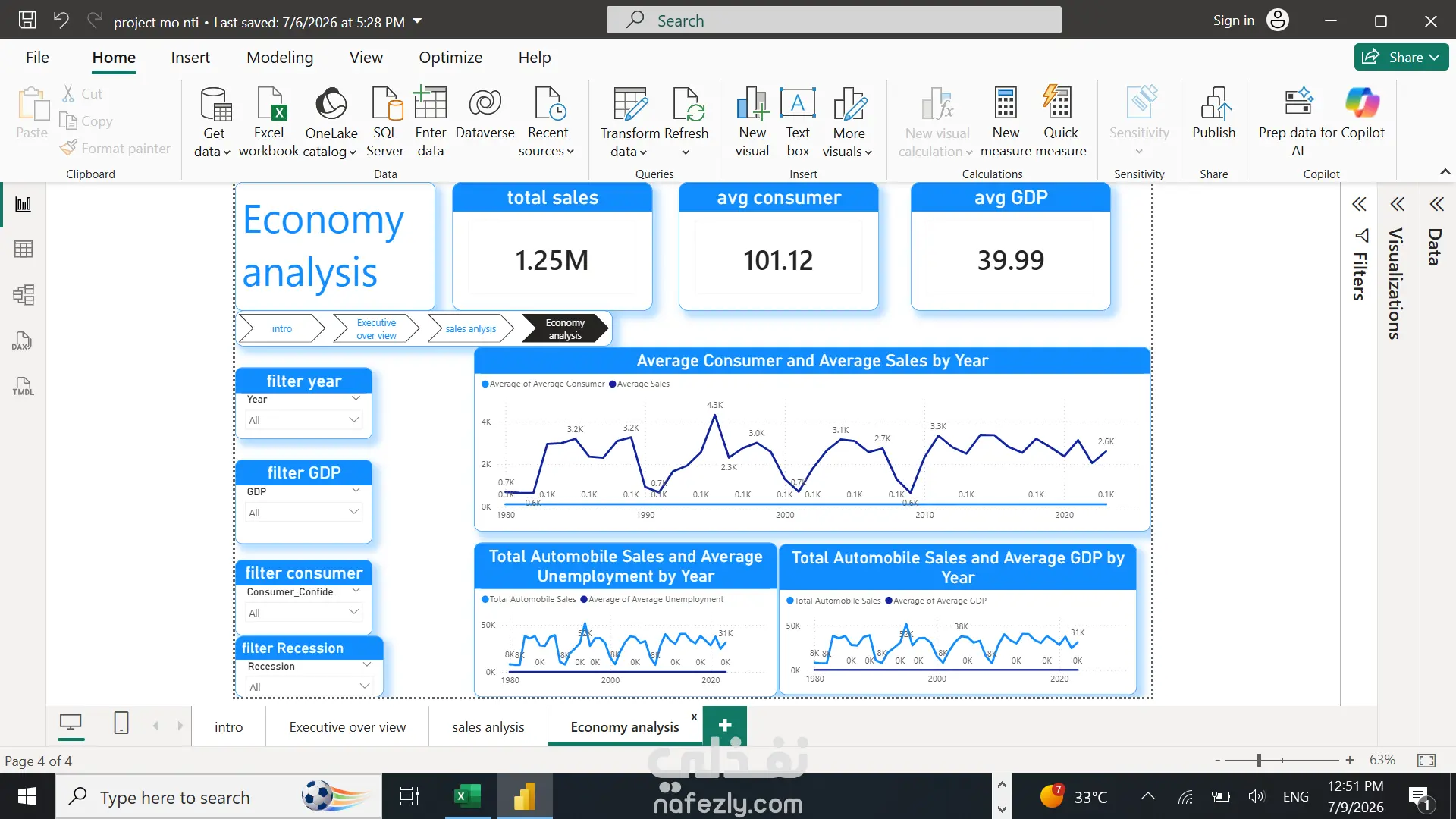Click intro navigation arrow button
Image resolution: width=1456 pixels, height=819 pixels.
(281, 328)
